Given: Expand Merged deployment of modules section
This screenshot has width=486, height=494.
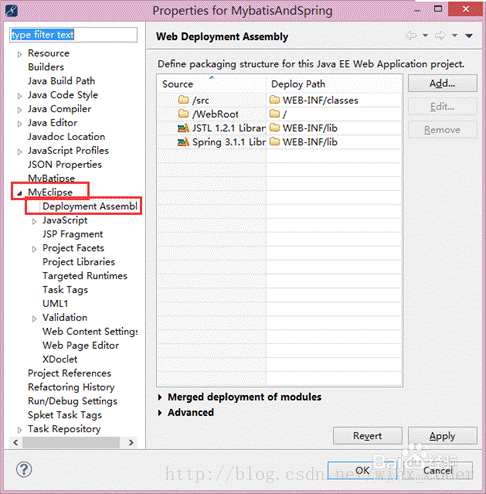Looking at the screenshot, I should coord(160,397).
